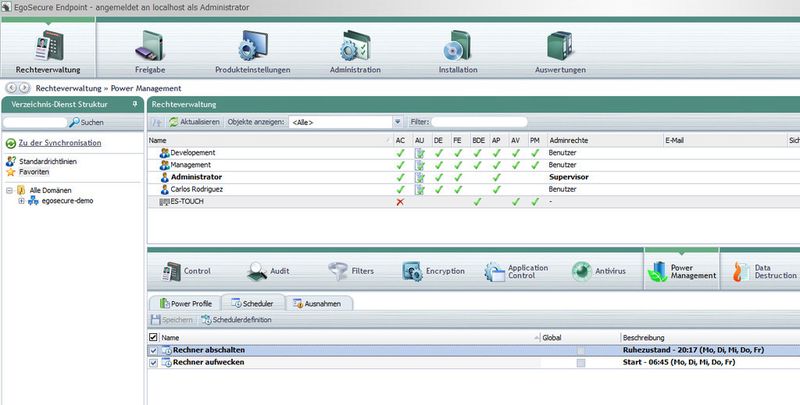Toggle Global box for Rechner aufwecken
The image size is (800, 405).
point(581,363)
